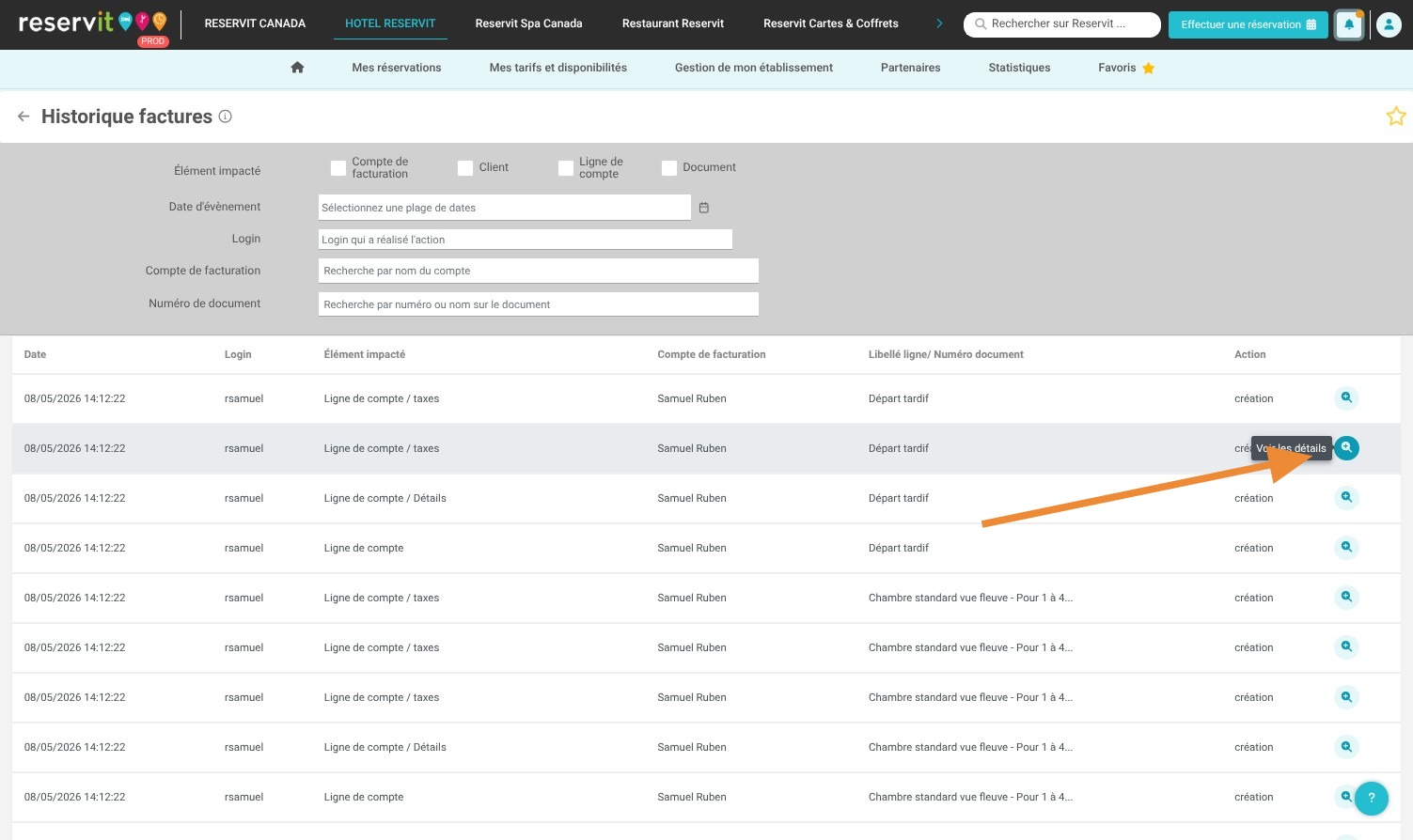View details of plain Ligne de compte Départ tardif row
1413x840 pixels.
click(x=1347, y=548)
